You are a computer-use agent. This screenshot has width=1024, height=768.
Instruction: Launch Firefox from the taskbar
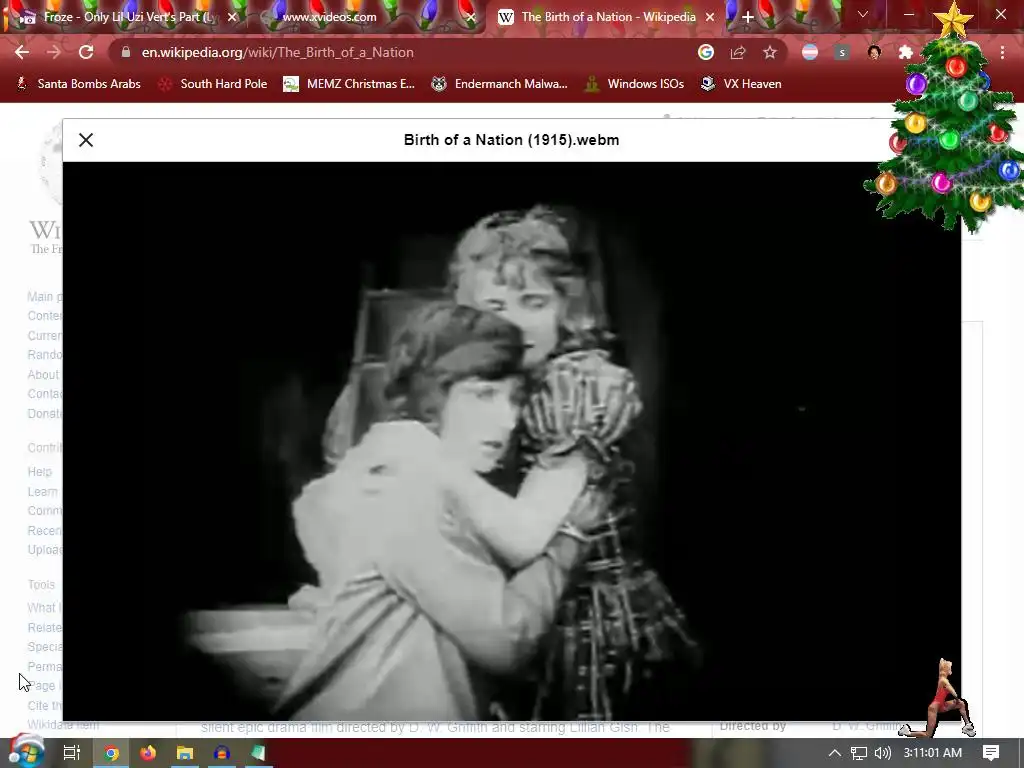tap(148, 753)
